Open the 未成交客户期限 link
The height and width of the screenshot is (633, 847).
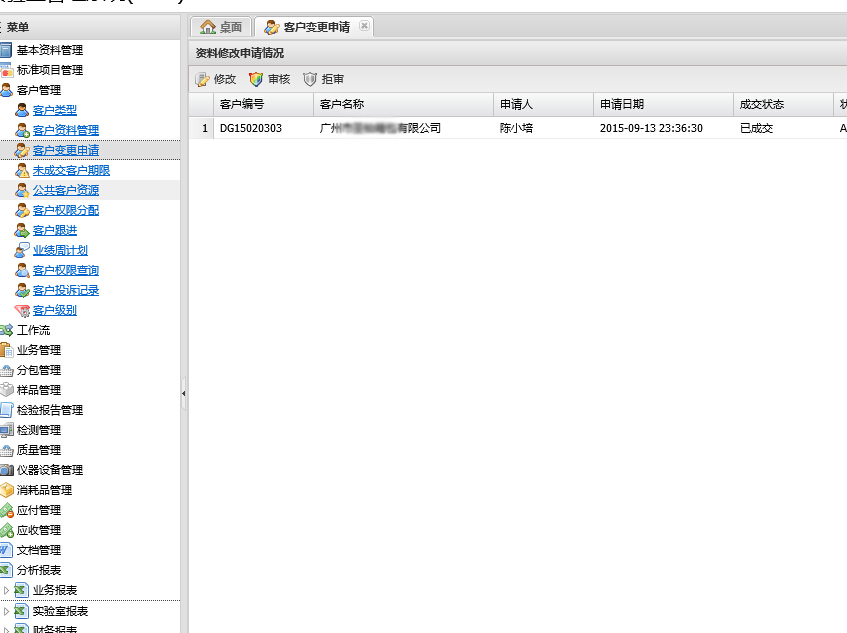coord(71,170)
